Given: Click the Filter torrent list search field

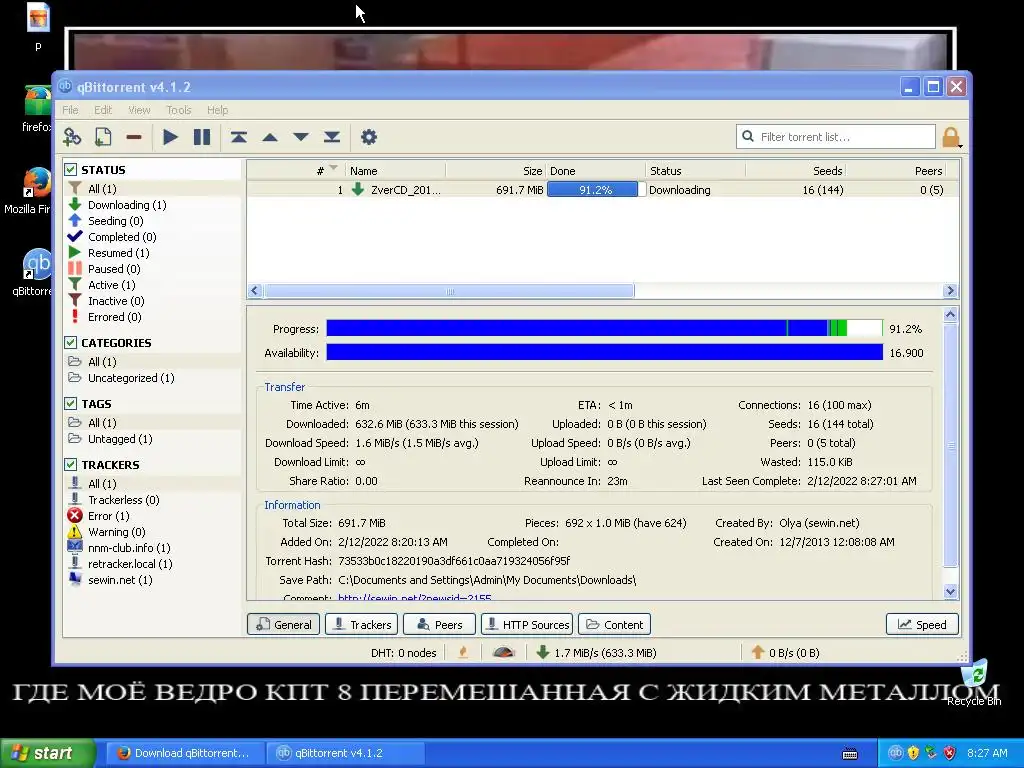Looking at the screenshot, I should 836,136.
